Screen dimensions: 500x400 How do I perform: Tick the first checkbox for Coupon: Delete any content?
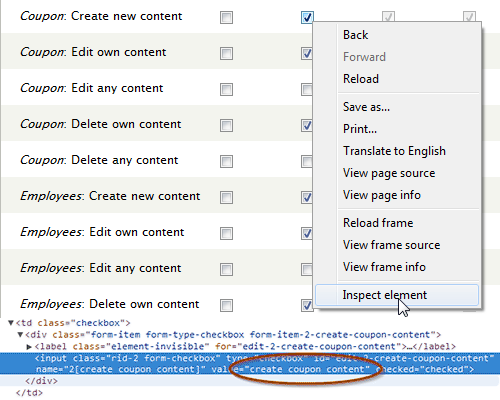(226, 162)
